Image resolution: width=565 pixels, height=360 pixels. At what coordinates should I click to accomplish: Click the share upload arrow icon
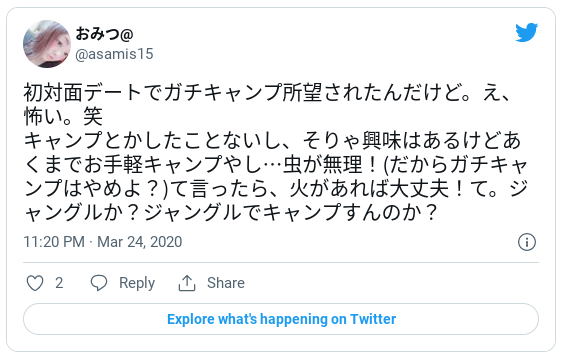click(187, 283)
